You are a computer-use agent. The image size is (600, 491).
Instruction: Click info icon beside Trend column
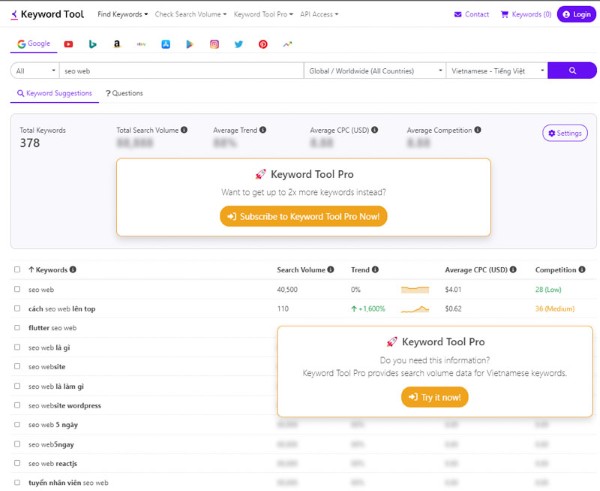[x=375, y=269]
